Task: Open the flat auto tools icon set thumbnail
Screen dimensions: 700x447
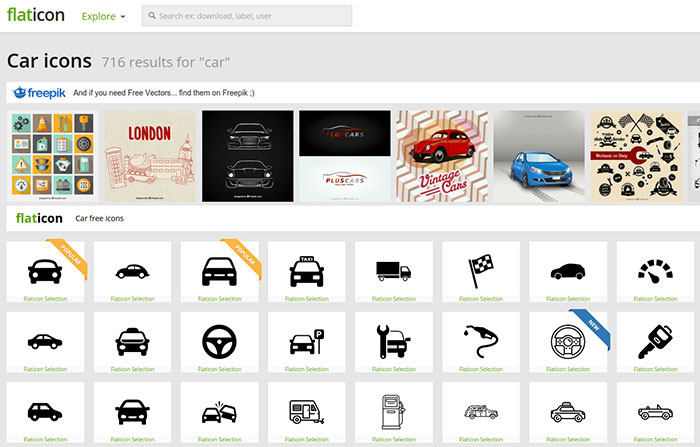Action: [52, 156]
